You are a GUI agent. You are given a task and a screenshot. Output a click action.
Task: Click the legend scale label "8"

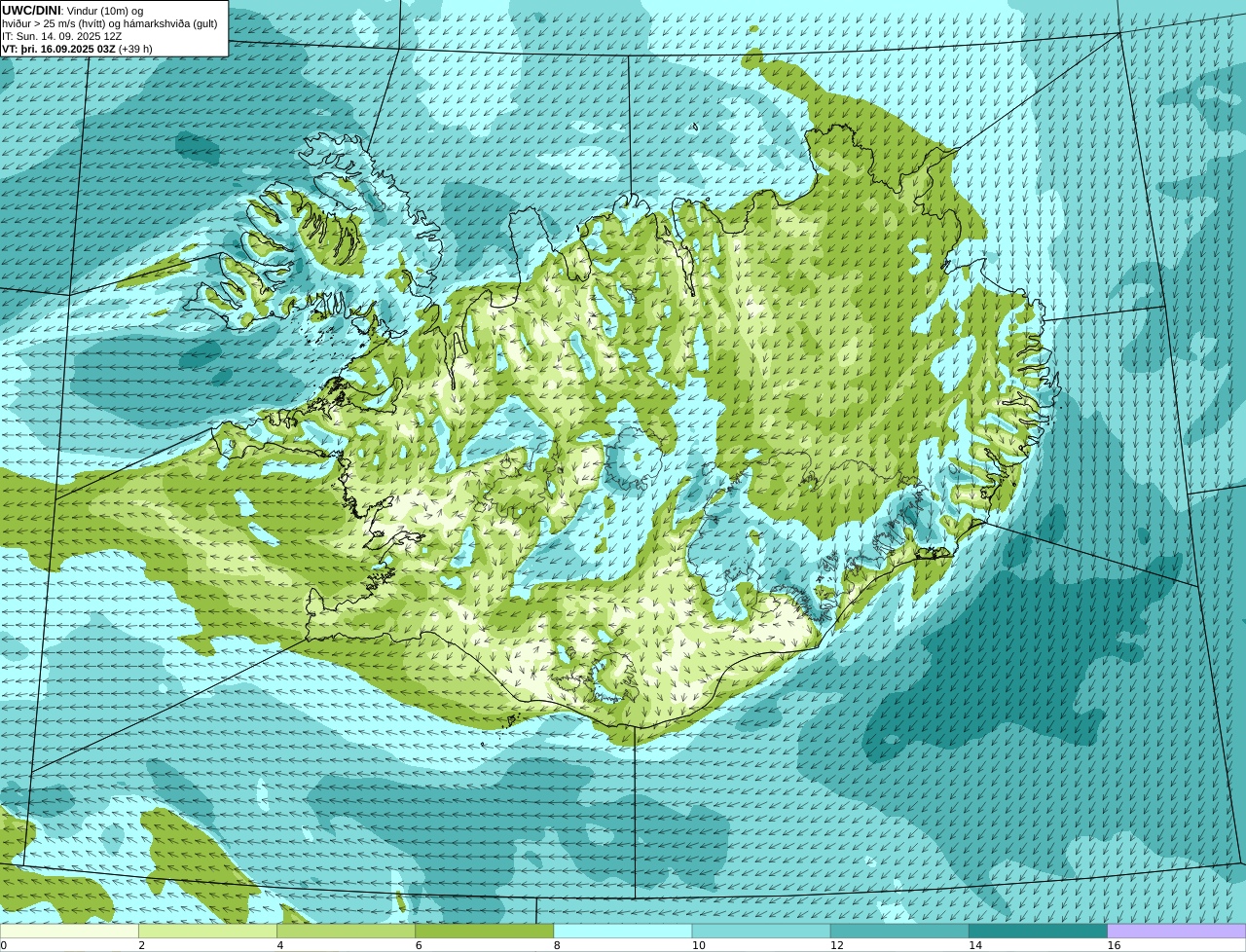(x=557, y=945)
